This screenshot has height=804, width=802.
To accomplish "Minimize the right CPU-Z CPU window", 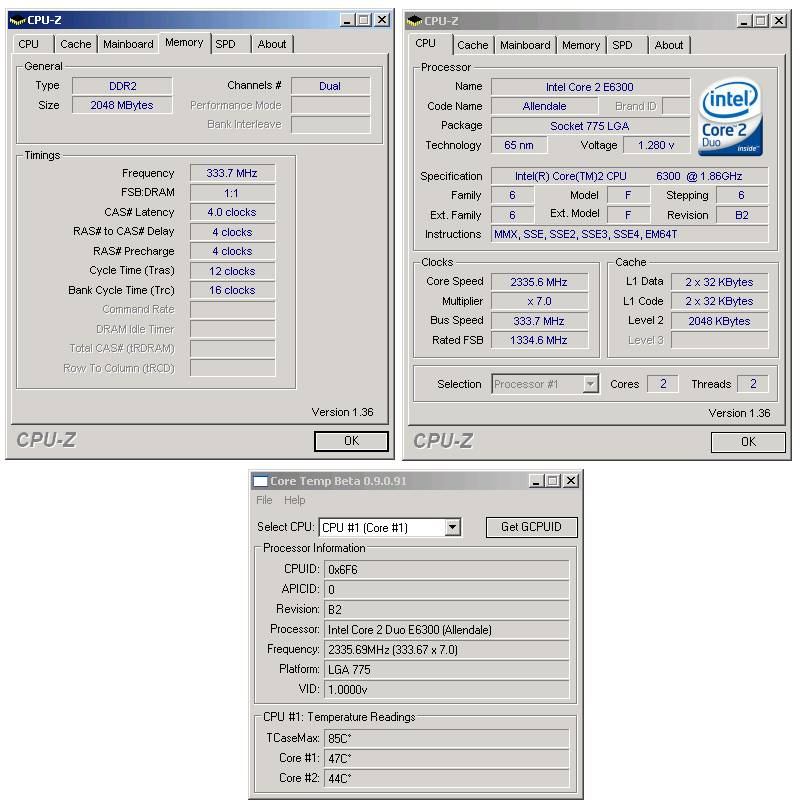I will click(x=744, y=21).
